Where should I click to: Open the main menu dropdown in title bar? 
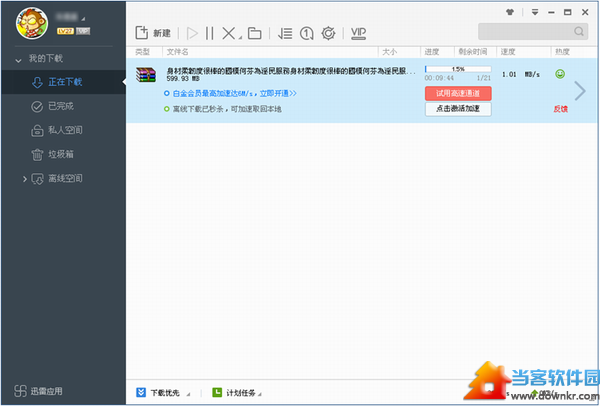point(535,12)
